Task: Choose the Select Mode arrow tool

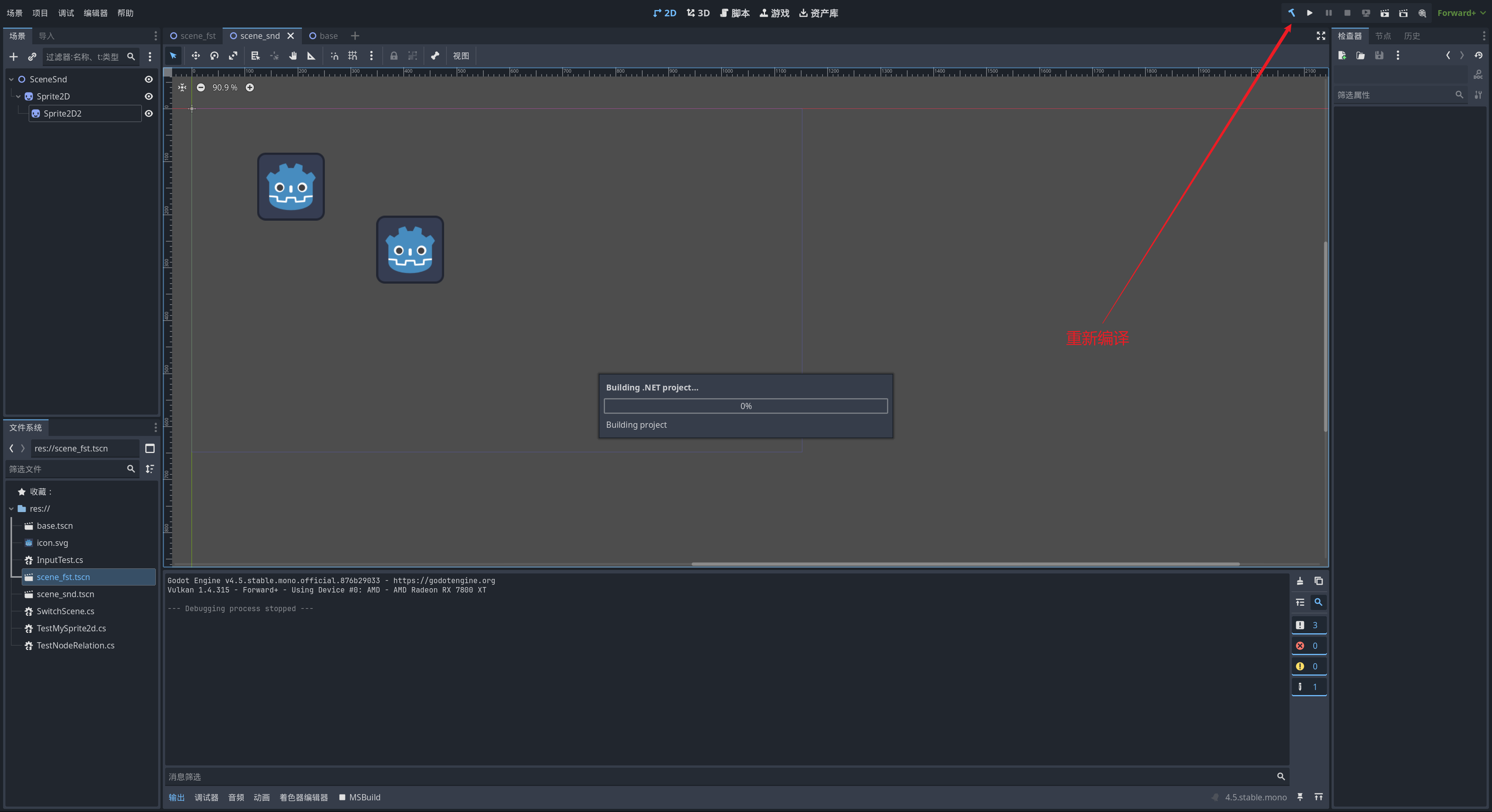Action: 173,56
